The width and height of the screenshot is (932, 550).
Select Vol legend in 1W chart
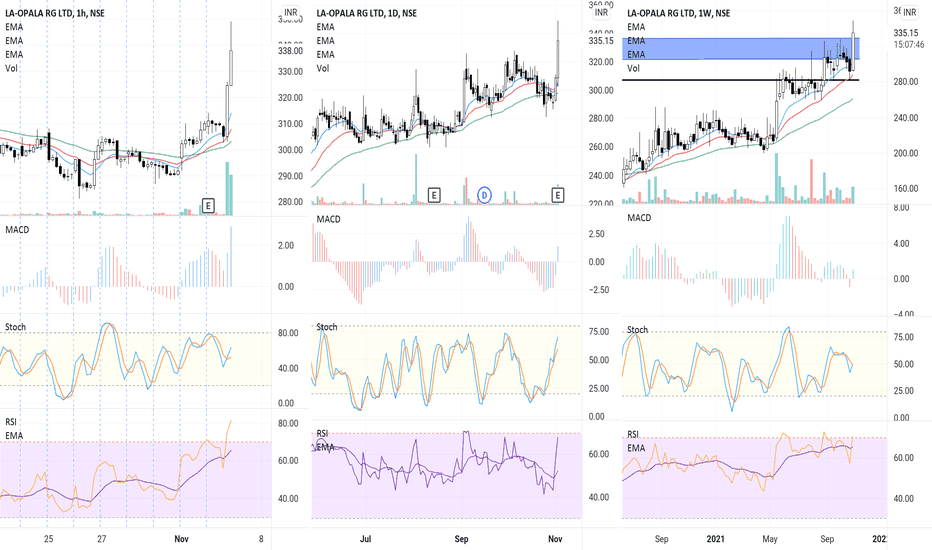click(634, 68)
